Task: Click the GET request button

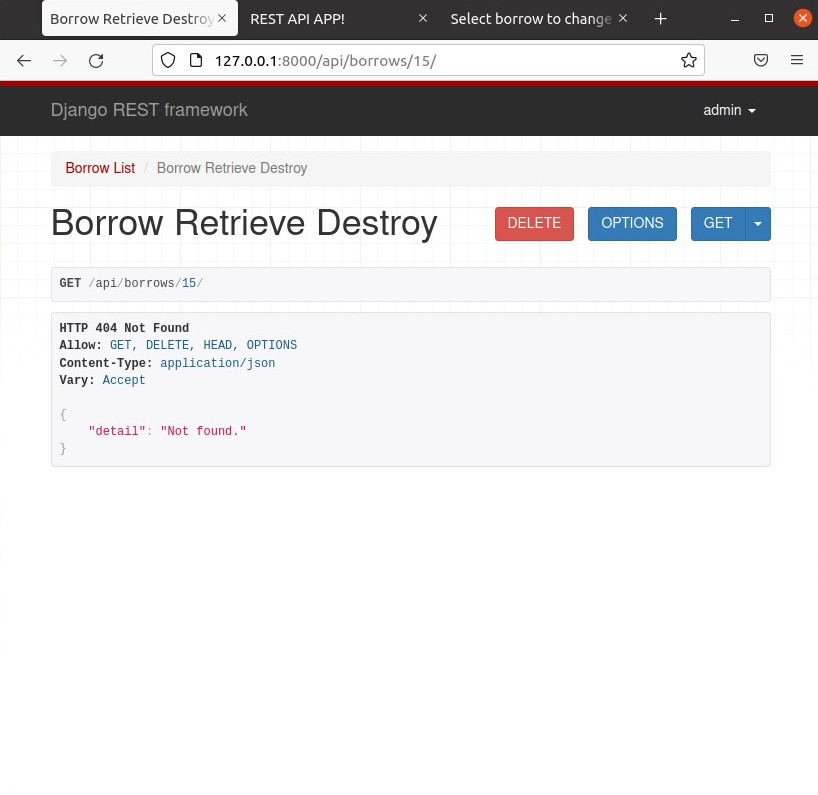Action: (717, 224)
